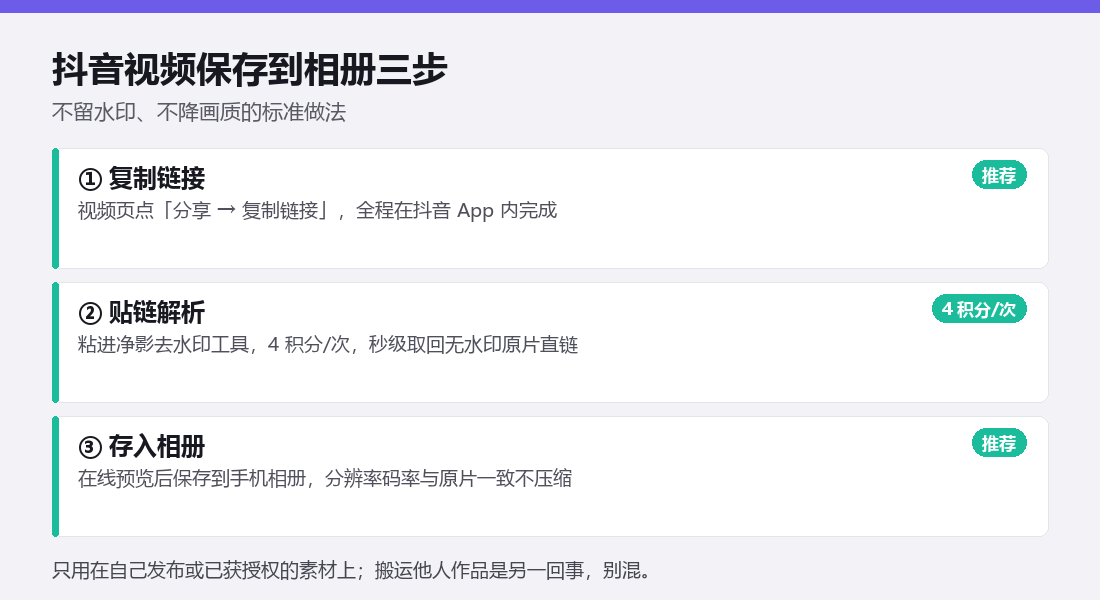
Task: Select the description starting 粘进净影去水印工具
Action: (x=328, y=345)
